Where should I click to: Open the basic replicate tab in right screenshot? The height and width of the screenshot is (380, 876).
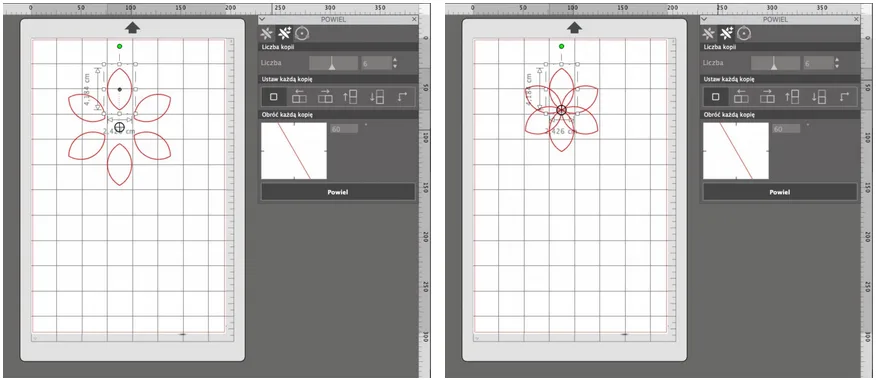click(709, 34)
